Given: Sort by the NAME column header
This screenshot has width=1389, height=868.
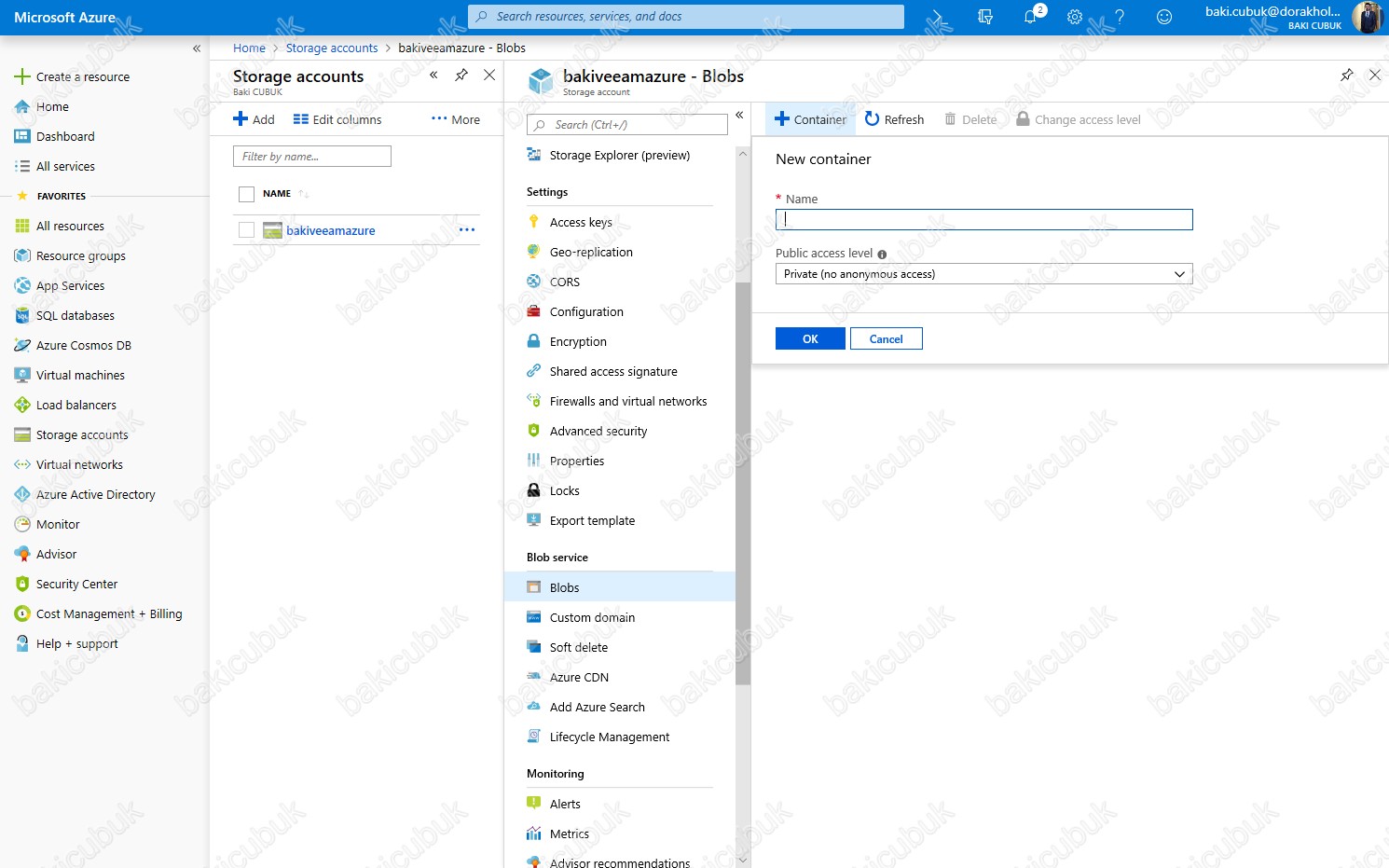Looking at the screenshot, I should 277,194.
